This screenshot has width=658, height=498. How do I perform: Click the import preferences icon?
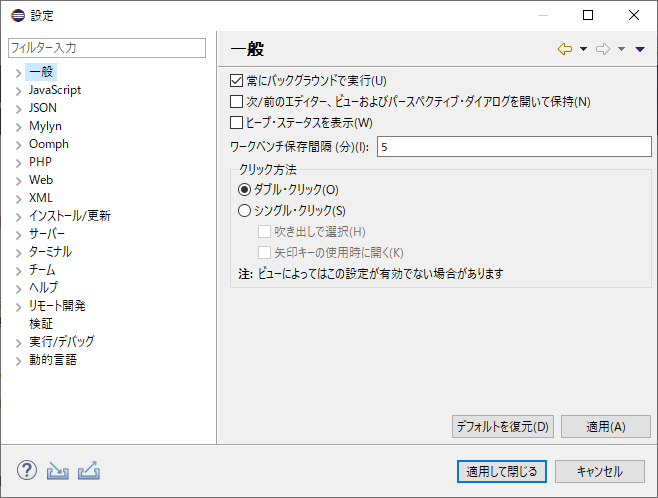tap(57, 471)
